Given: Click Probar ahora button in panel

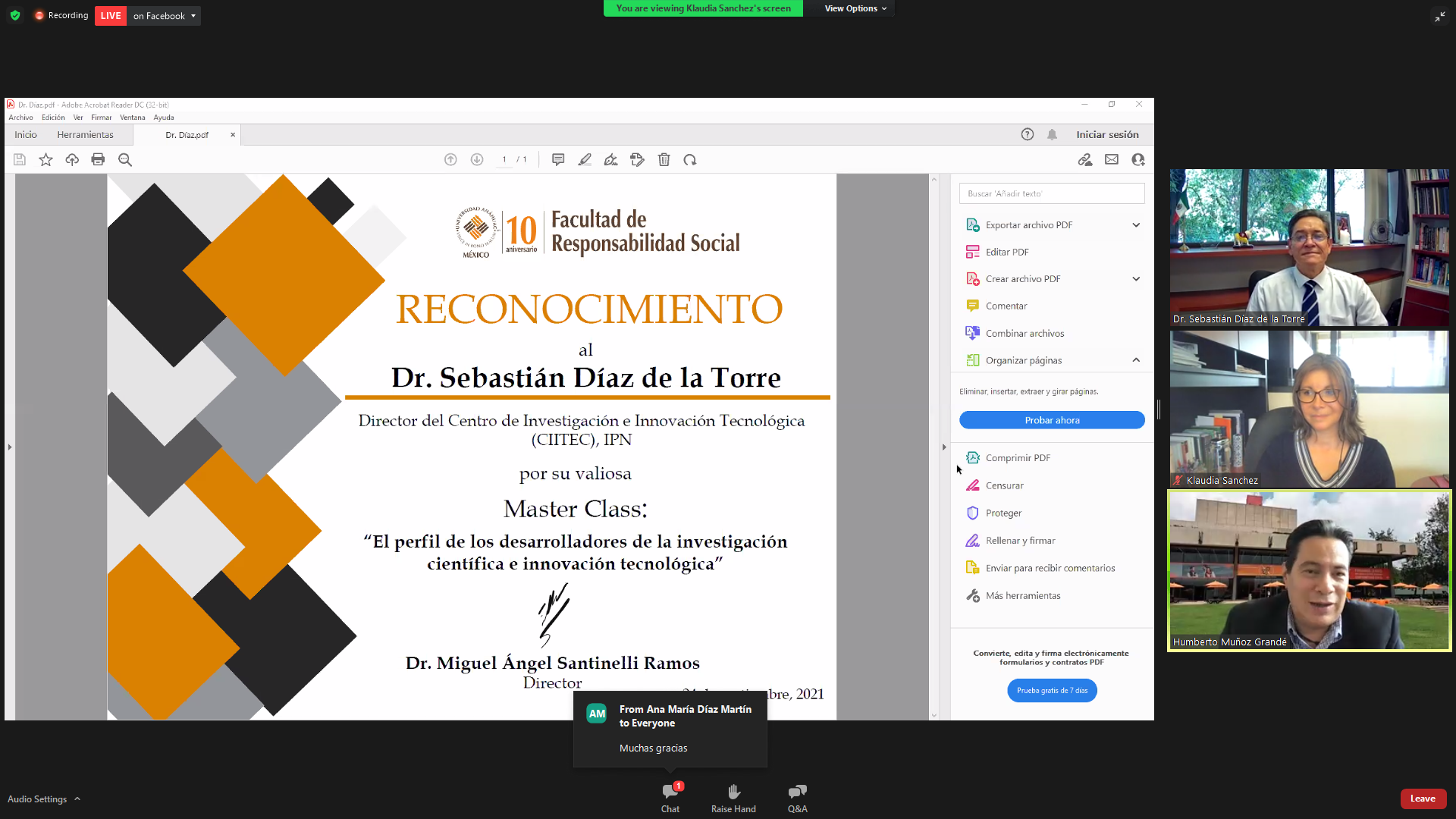Looking at the screenshot, I should [1052, 420].
